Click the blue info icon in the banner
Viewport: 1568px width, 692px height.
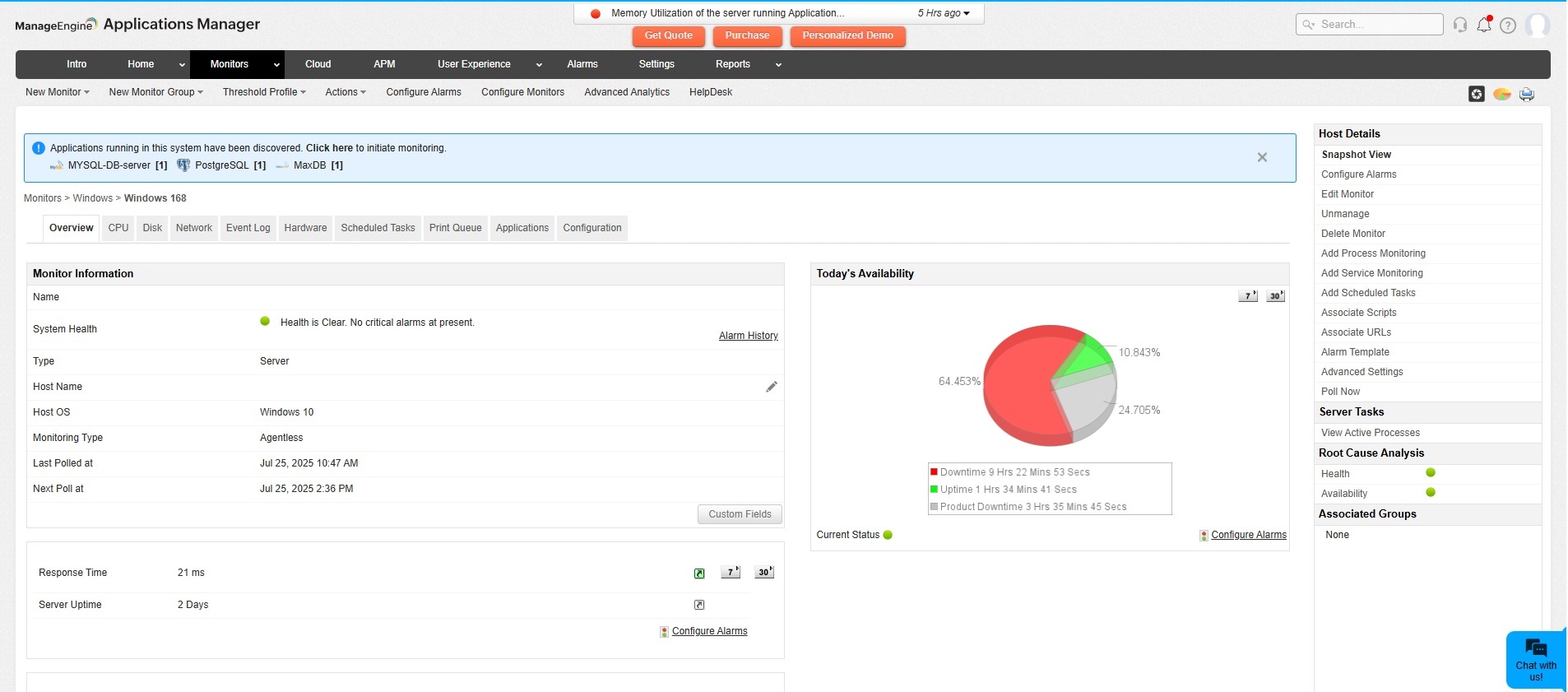coord(39,148)
